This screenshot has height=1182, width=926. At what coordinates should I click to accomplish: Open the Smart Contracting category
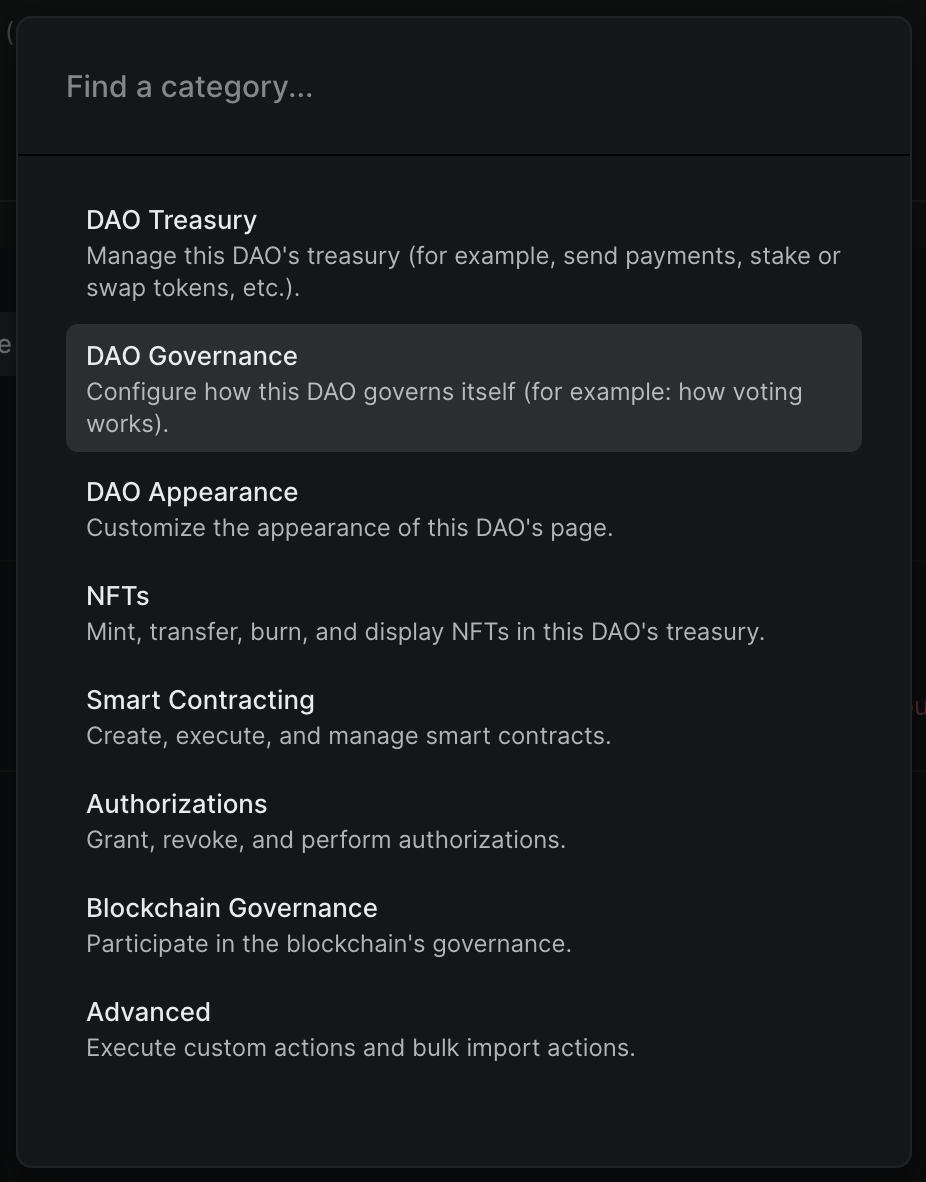point(200,700)
